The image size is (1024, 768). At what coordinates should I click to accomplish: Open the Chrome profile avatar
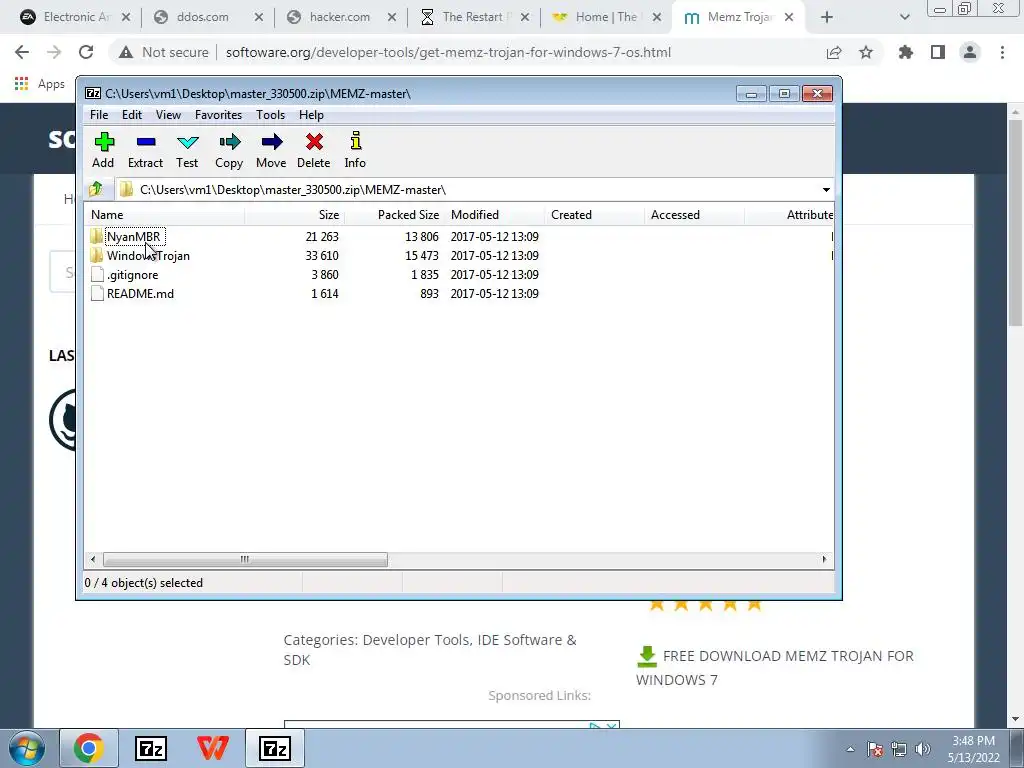tap(970, 52)
